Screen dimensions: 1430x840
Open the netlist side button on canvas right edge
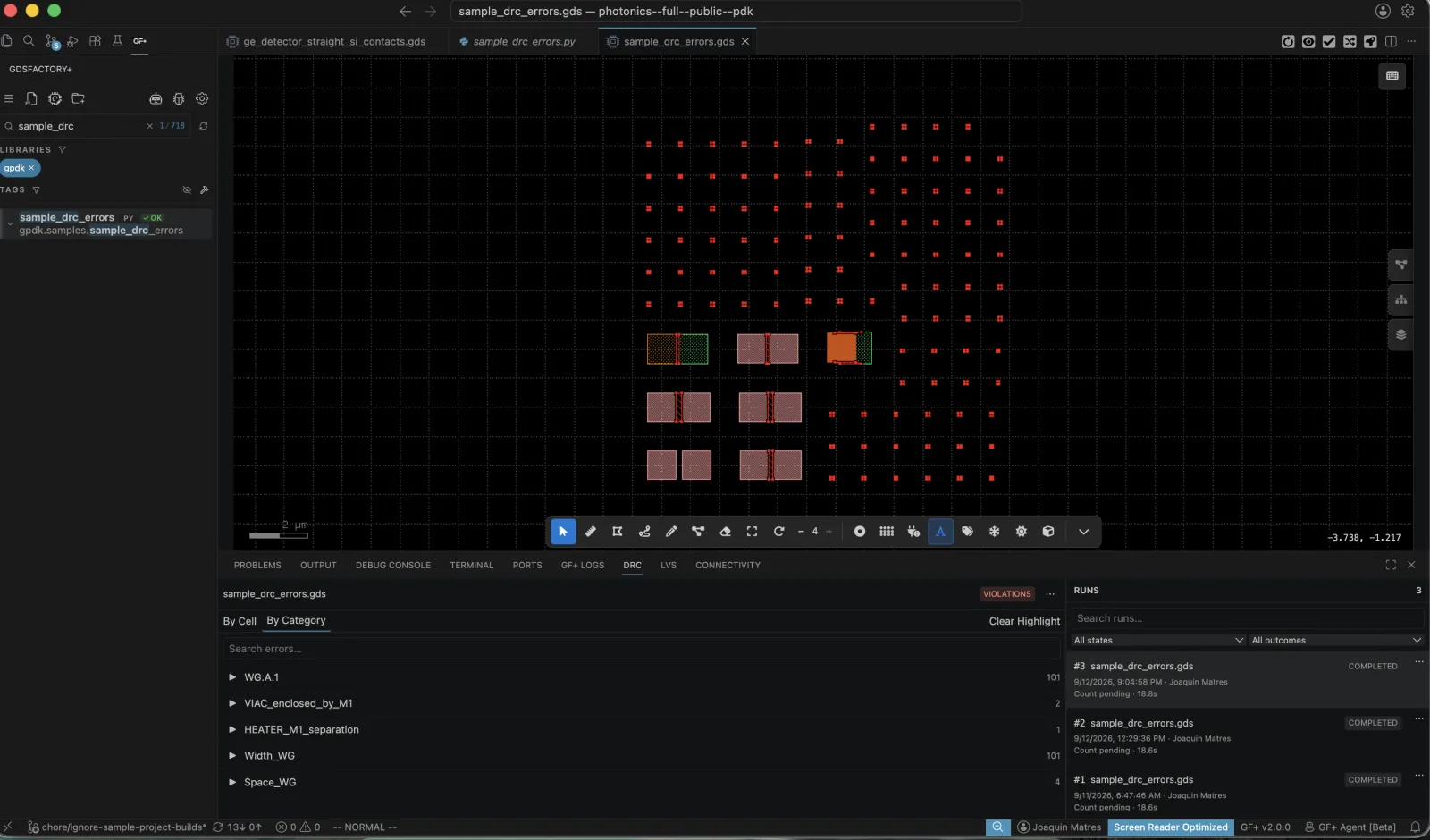pos(1401,265)
